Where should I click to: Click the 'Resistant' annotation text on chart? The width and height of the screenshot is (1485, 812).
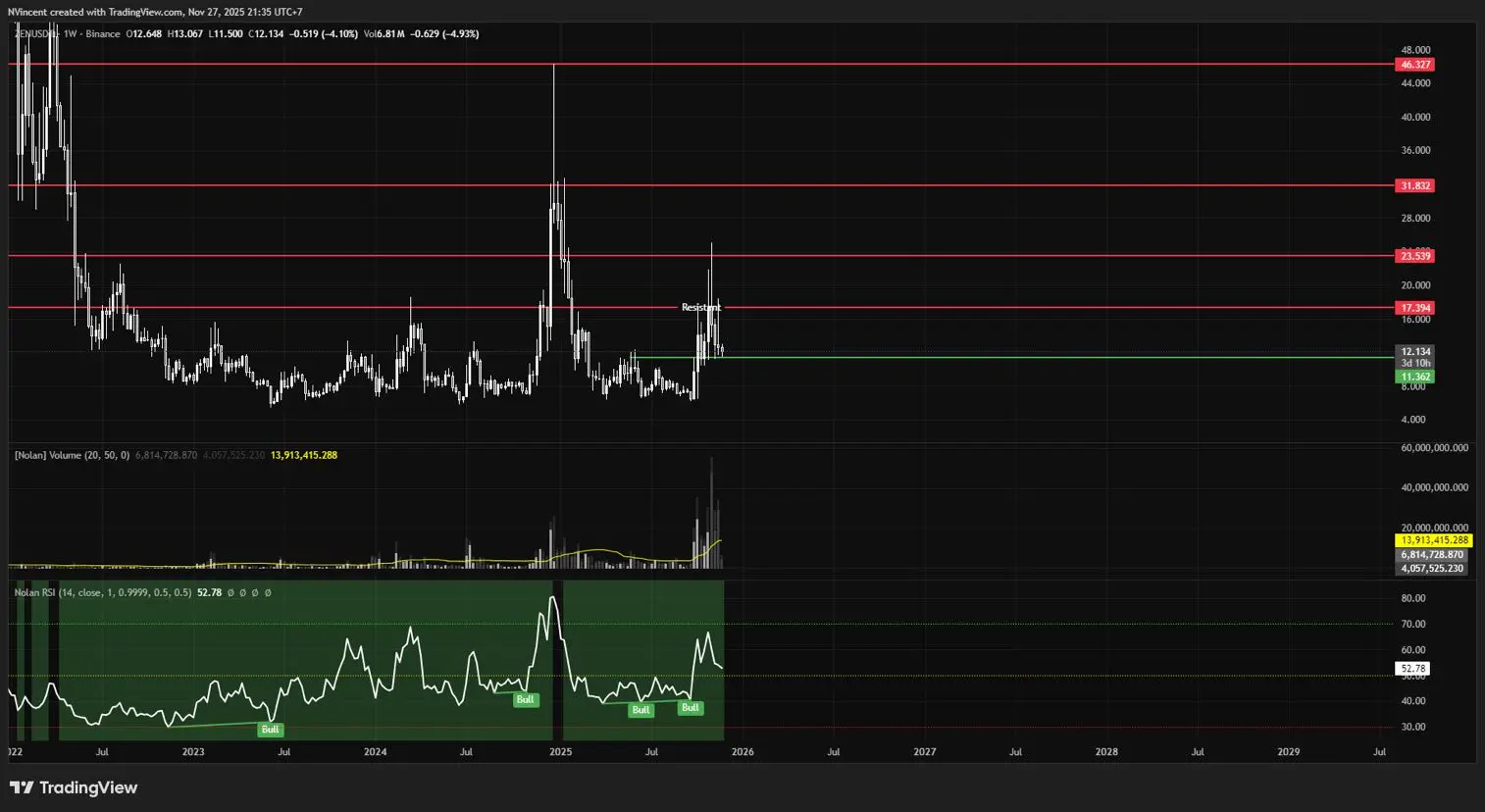click(701, 307)
